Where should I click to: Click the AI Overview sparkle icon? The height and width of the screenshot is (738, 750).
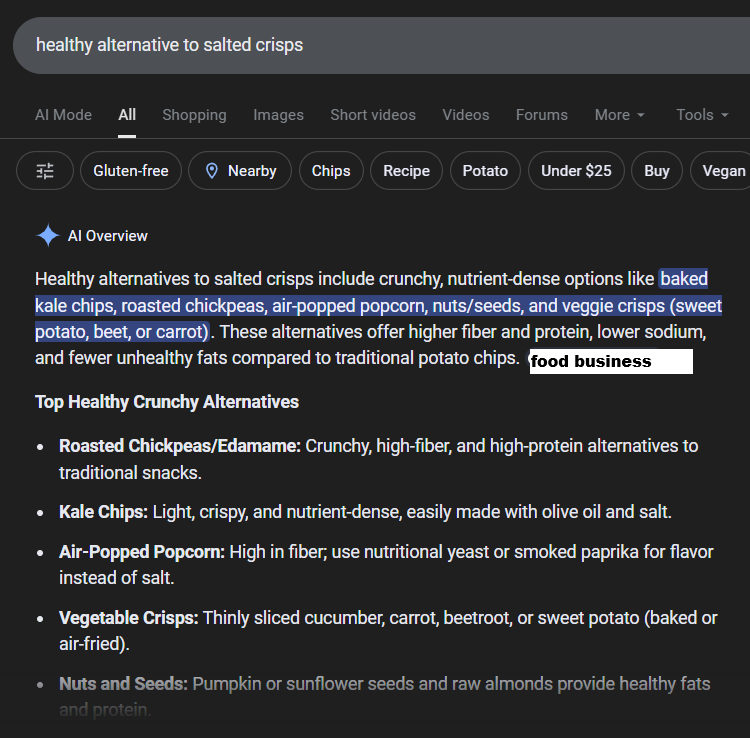coord(47,236)
